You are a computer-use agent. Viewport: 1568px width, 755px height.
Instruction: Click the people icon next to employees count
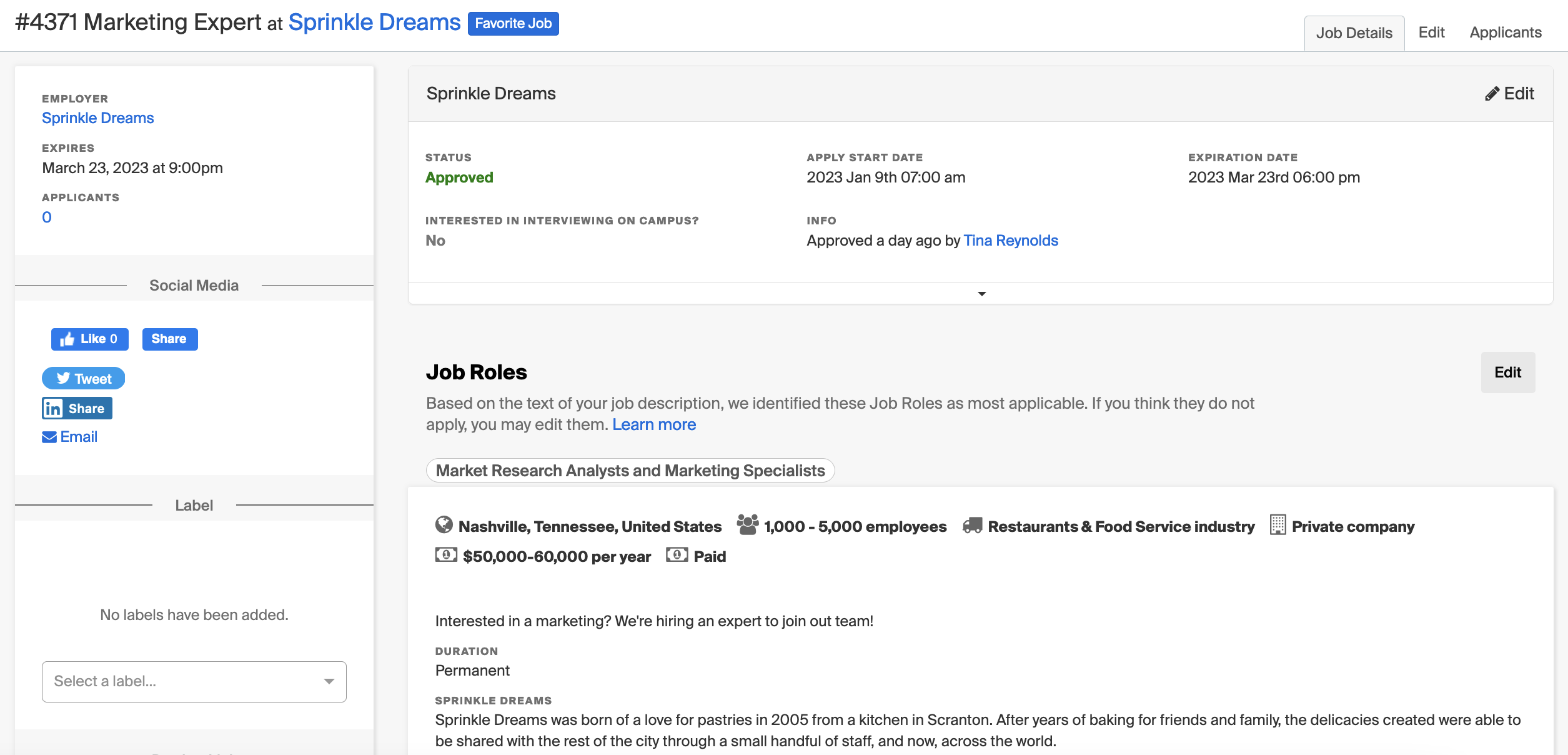pyautogui.click(x=747, y=525)
